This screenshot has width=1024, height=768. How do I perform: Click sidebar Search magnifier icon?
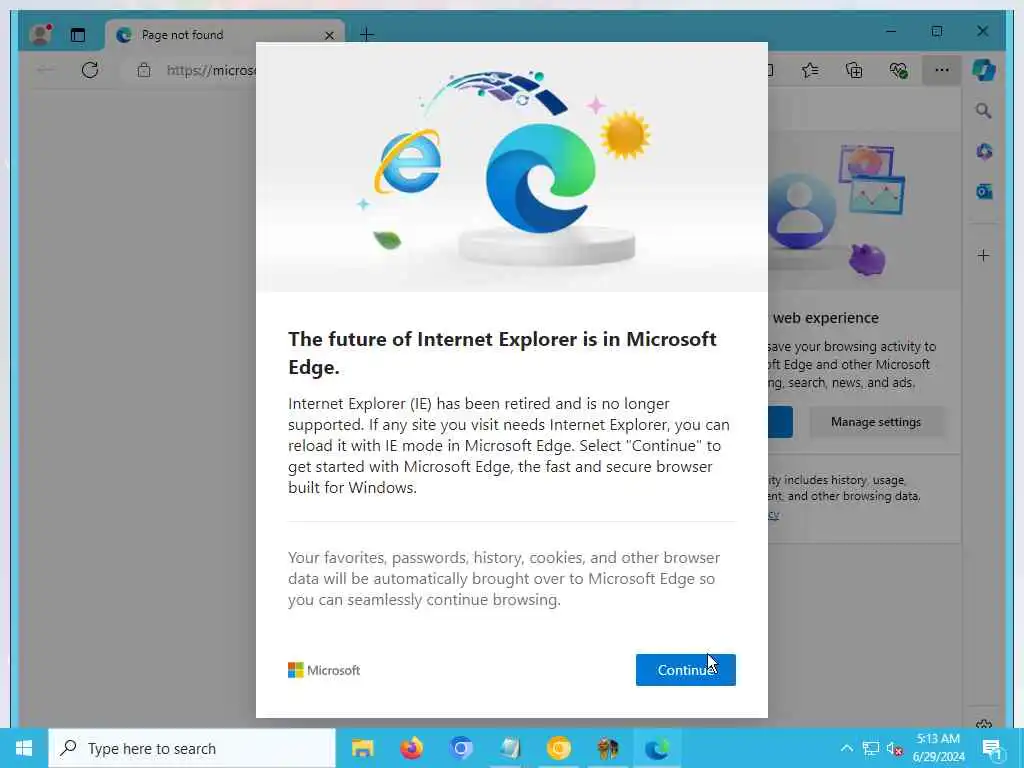[984, 111]
